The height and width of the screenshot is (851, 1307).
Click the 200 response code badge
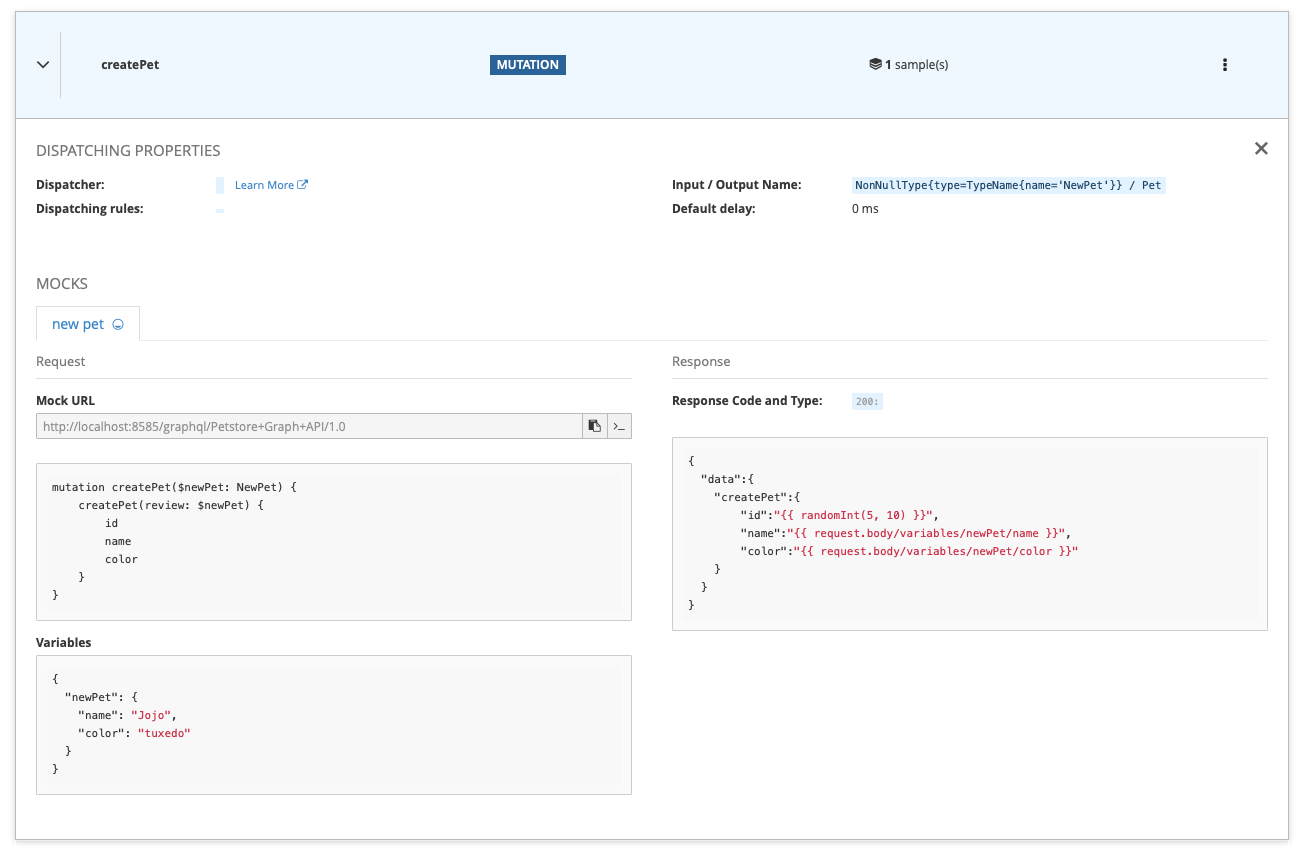click(866, 400)
